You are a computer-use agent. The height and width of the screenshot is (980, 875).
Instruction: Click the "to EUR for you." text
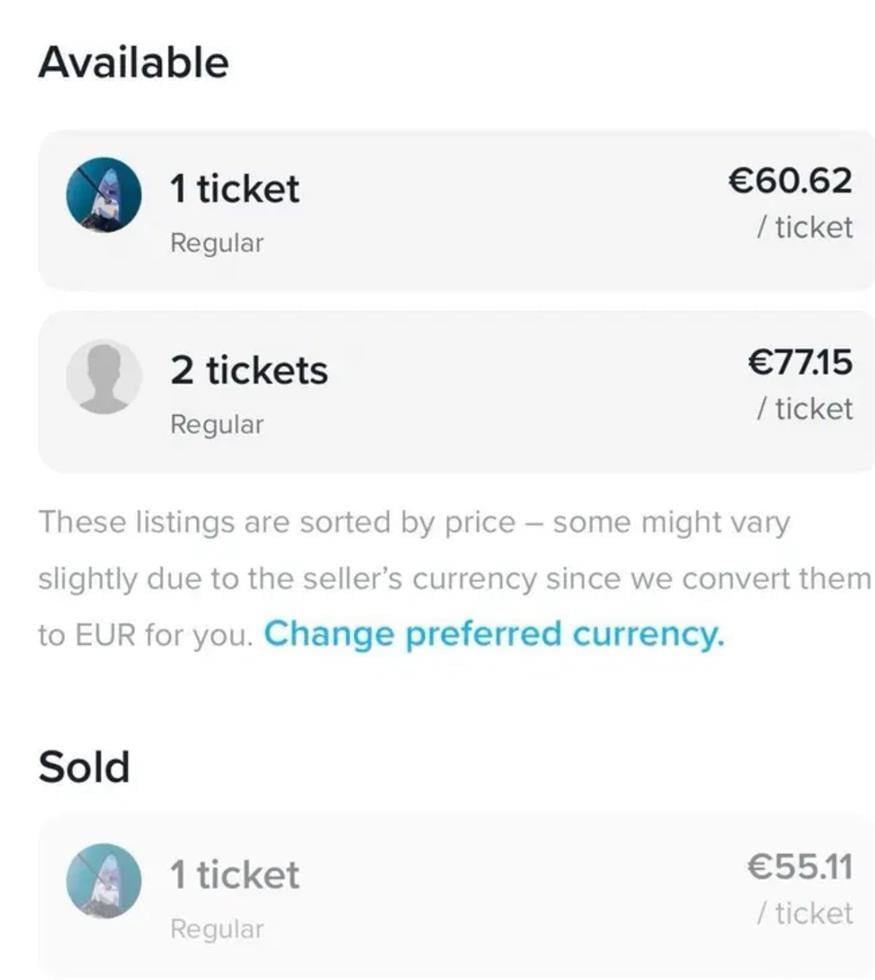[145, 636]
